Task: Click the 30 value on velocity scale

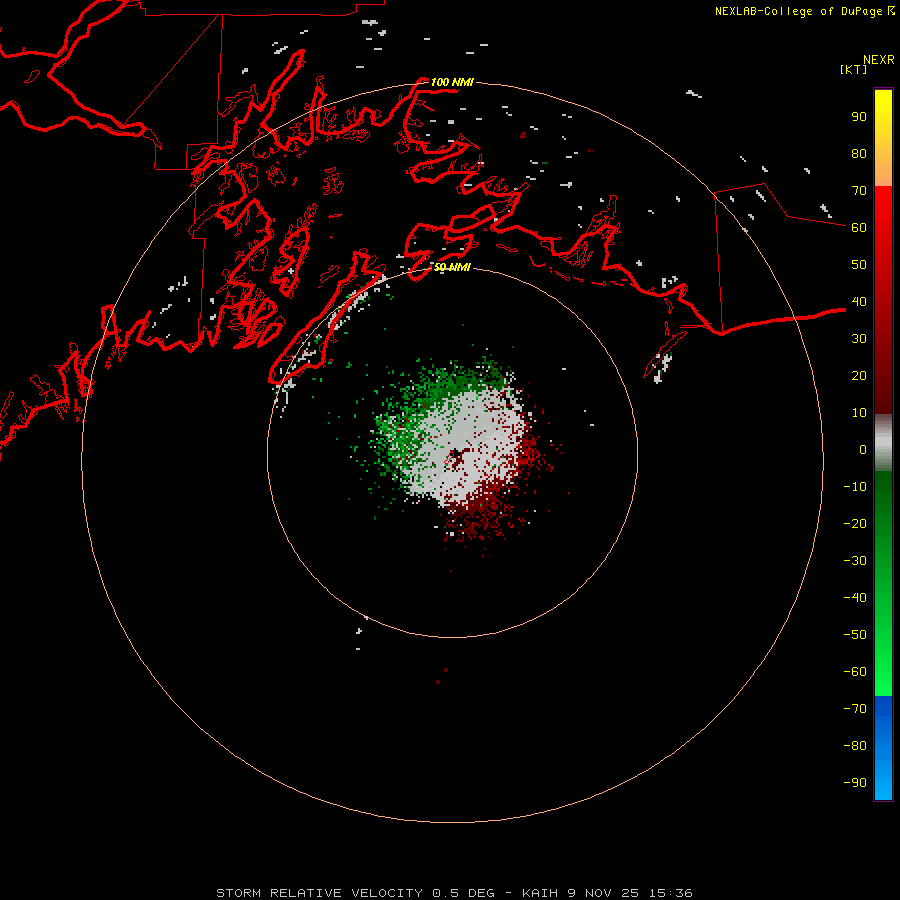Action: click(859, 339)
